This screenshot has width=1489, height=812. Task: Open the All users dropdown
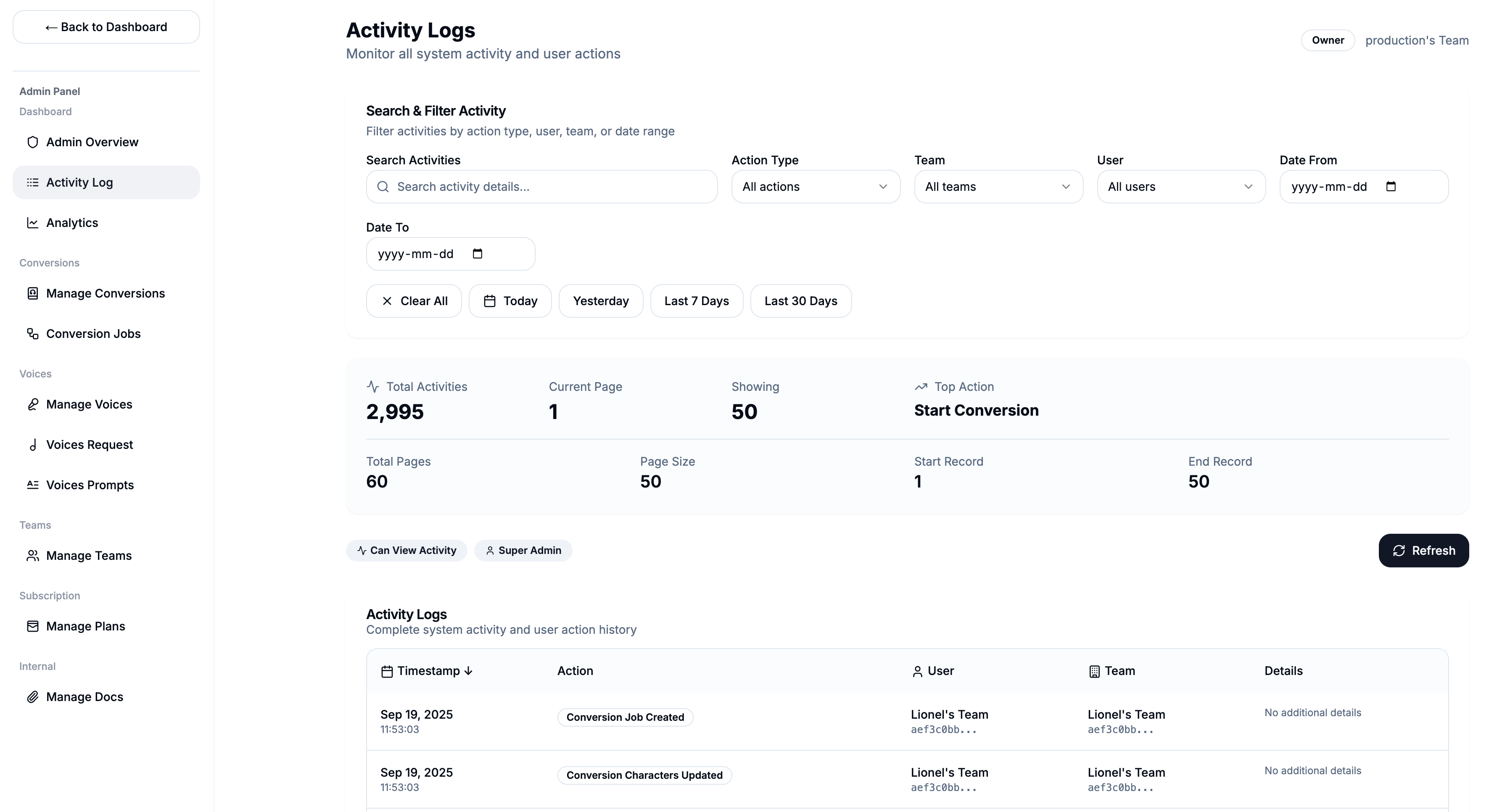(1180, 187)
